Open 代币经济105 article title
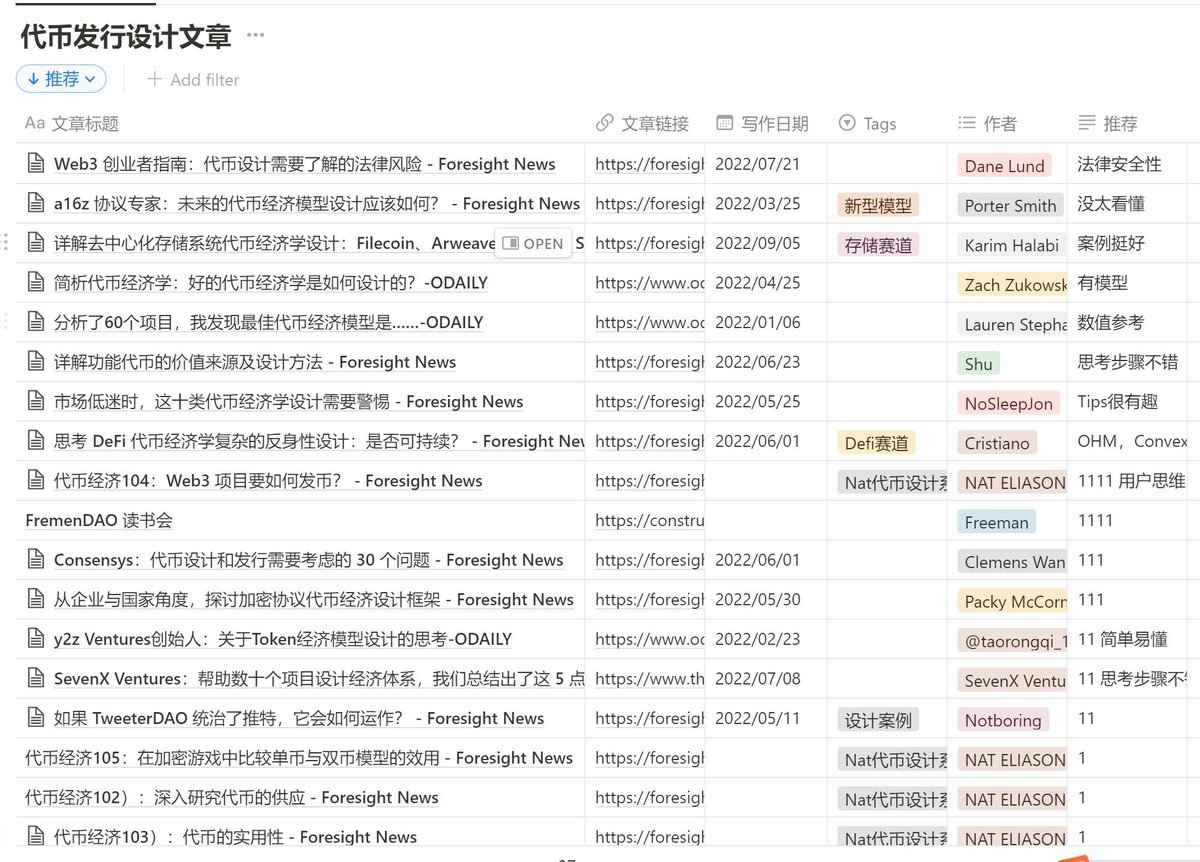Viewport: 1200px width, 862px height. coord(299,758)
